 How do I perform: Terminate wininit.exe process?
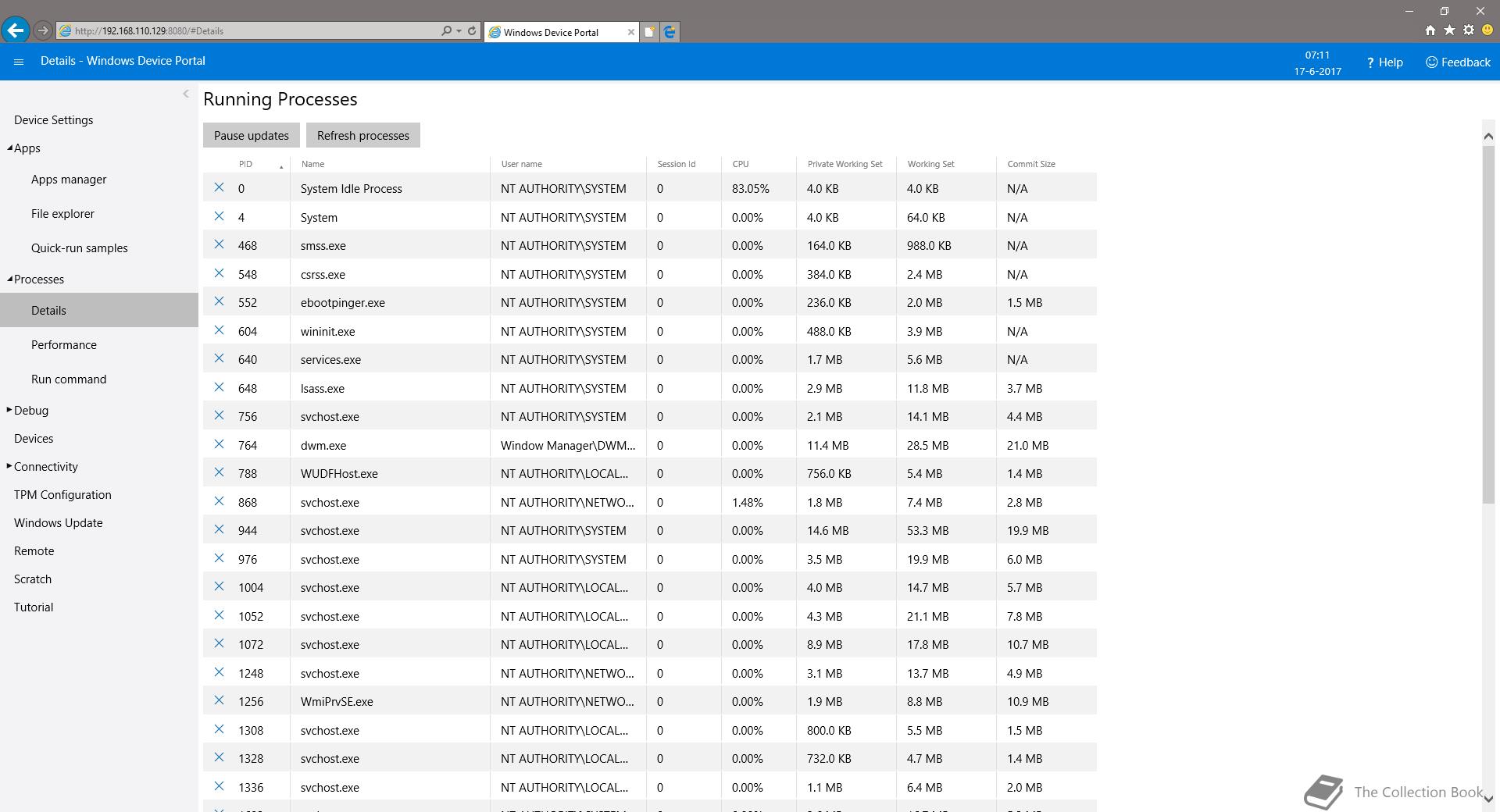click(x=220, y=330)
